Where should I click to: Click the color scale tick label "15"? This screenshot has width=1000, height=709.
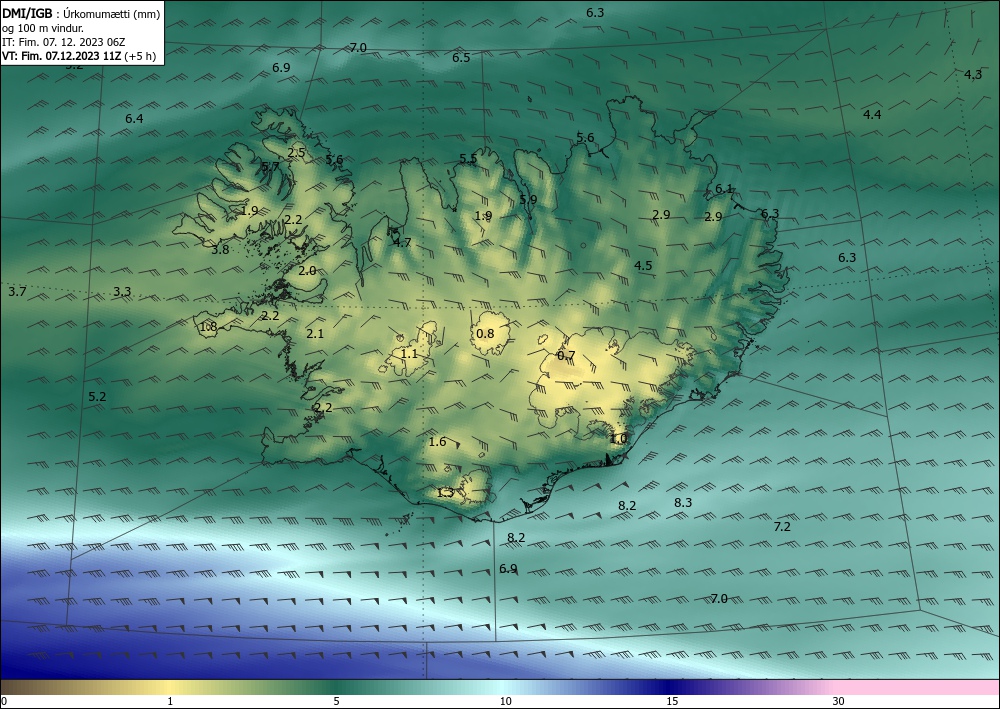(x=672, y=701)
